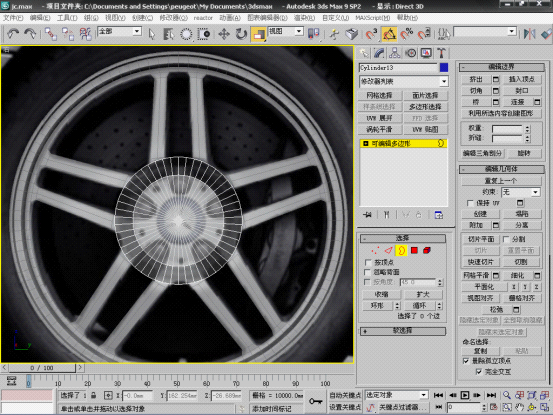
Task: Open the Hierarchy command panel tab
Action: 395,53
